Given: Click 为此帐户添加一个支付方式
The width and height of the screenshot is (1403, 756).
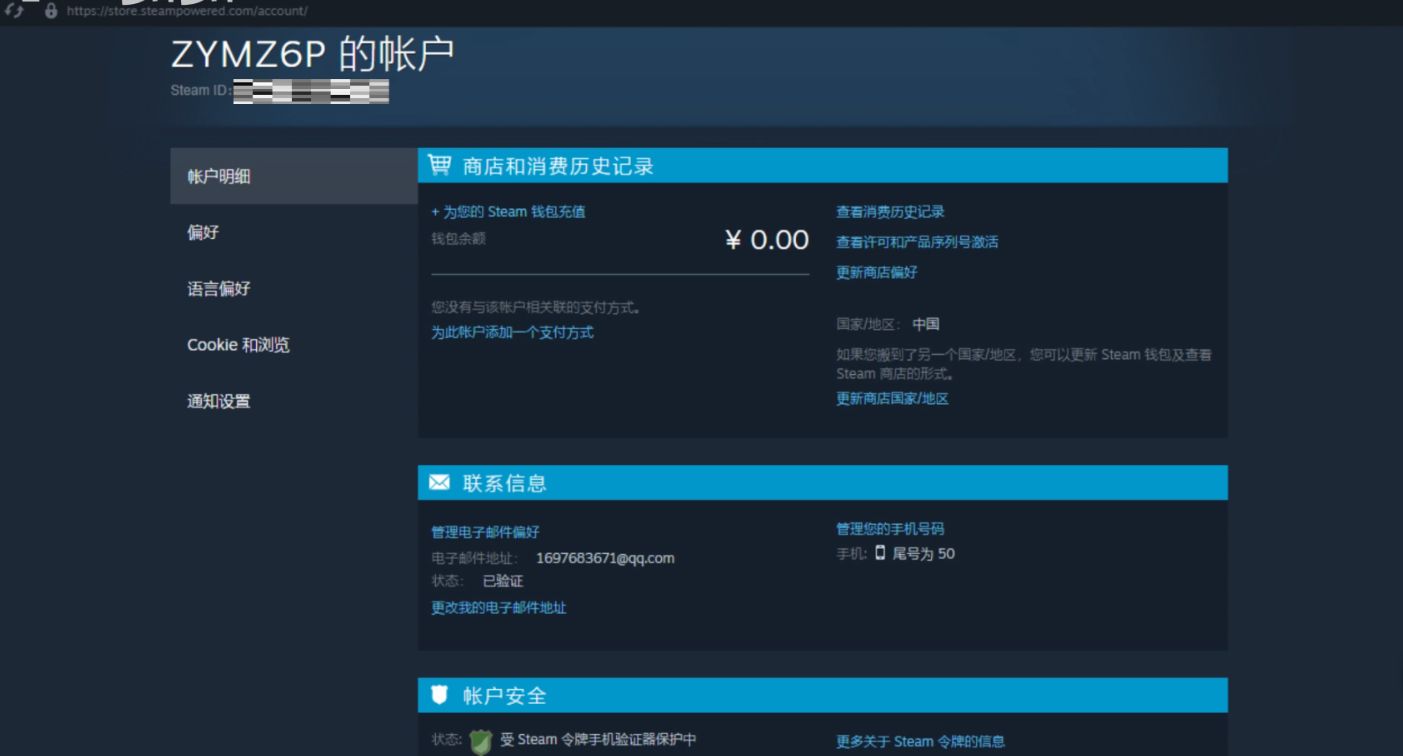Looking at the screenshot, I should (x=514, y=332).
